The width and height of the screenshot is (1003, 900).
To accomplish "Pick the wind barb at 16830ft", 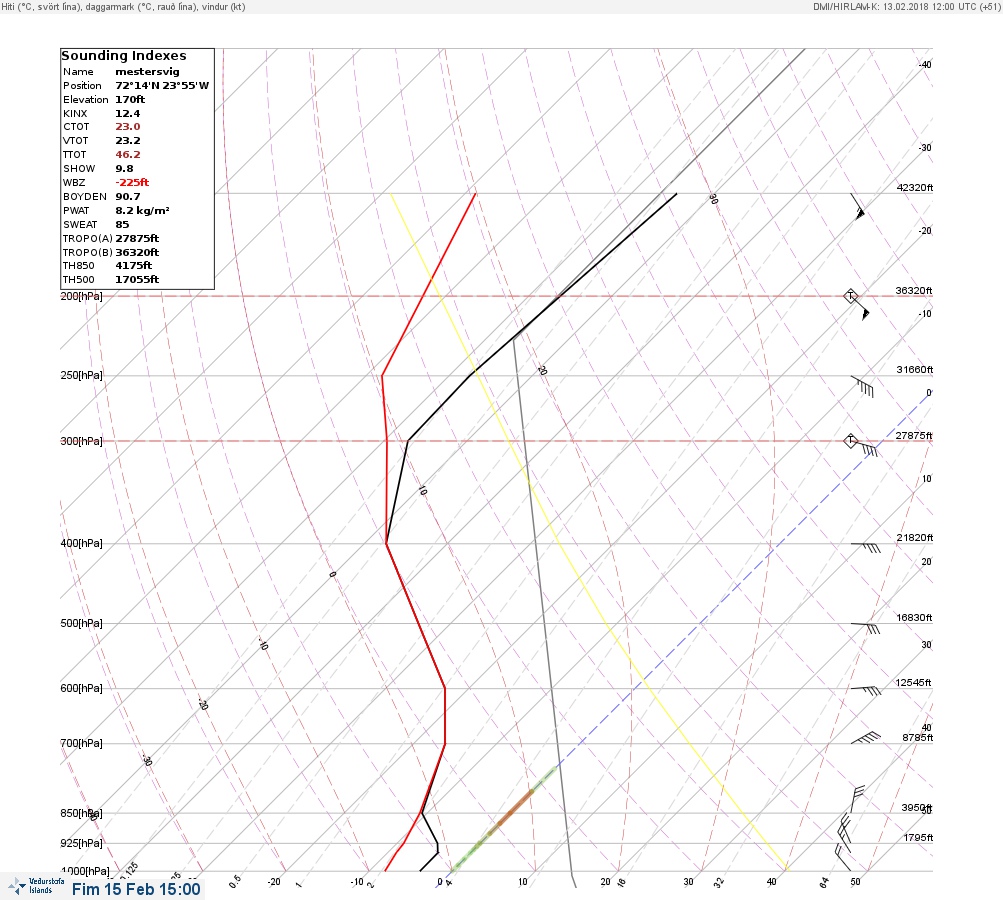I will tap(866, 628).
